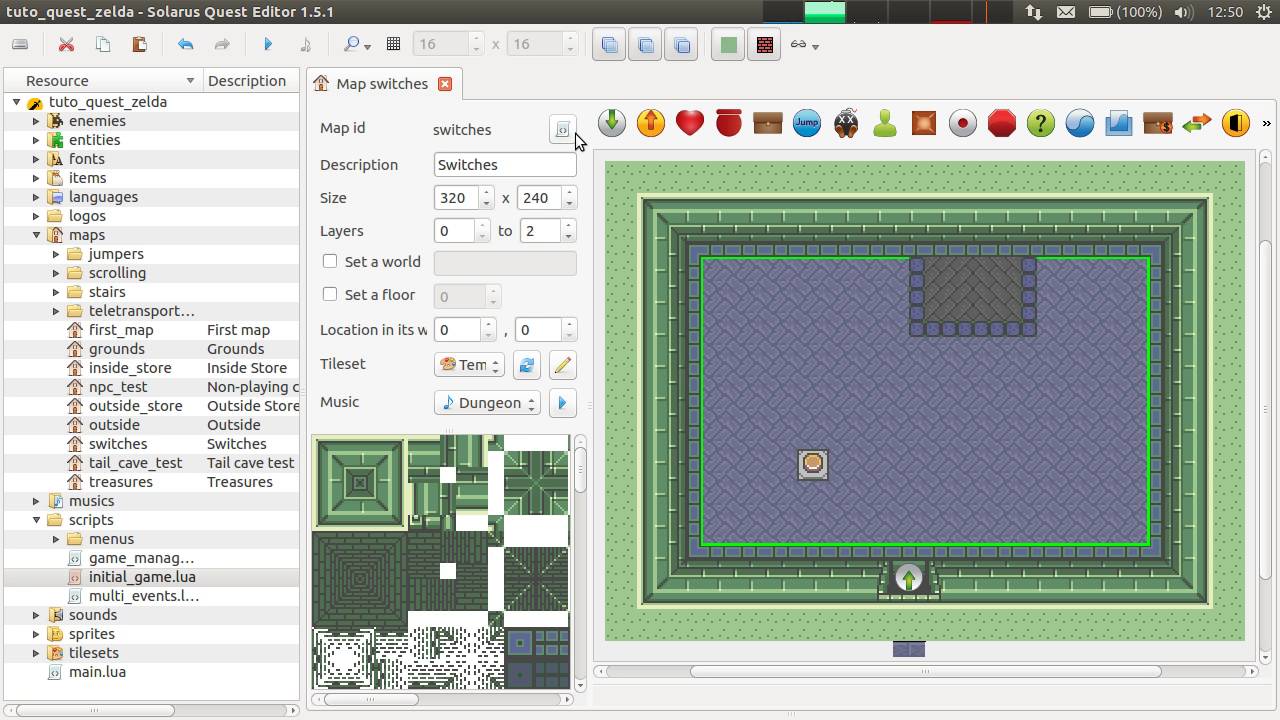Screen dimensions: 1280x720
Task: Select main.lua in the quest tree
Action: [x=97, y=672]
